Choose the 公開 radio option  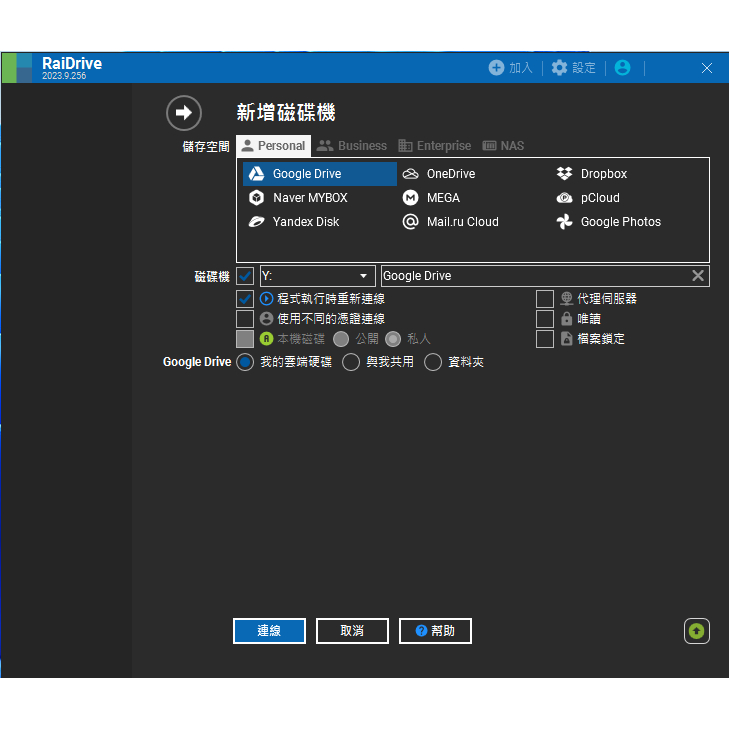coord(341,339)
